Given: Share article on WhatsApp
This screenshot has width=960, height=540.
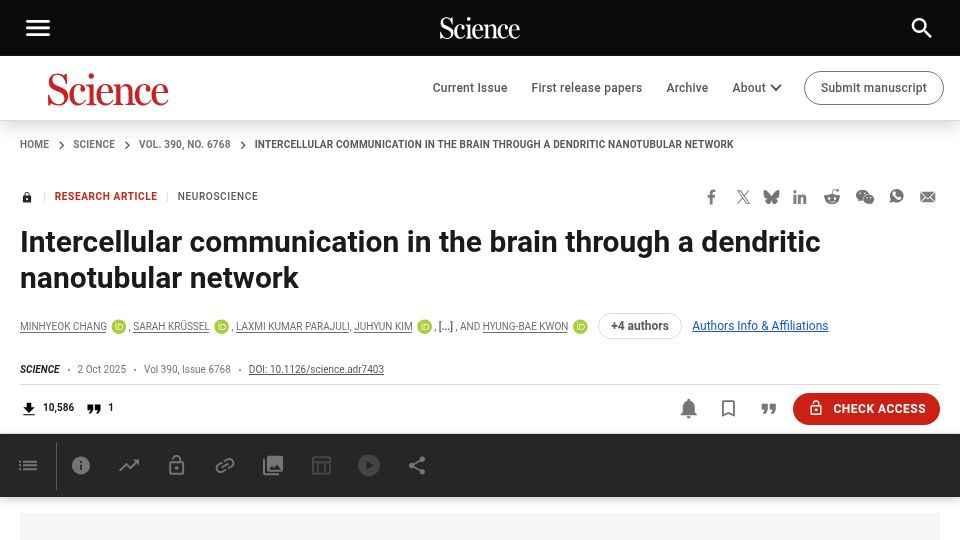Looking at the screenshot, I should 896,197.
